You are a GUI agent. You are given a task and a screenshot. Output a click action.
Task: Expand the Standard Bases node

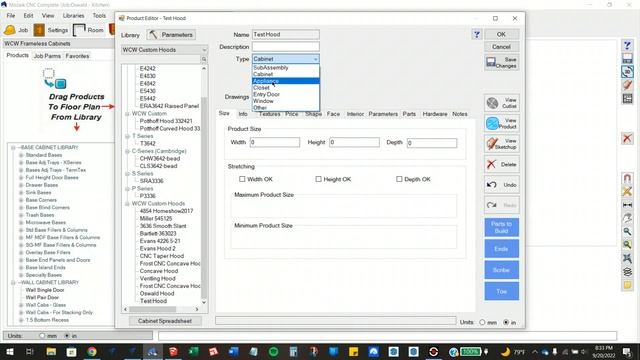(x=21, y=155)
